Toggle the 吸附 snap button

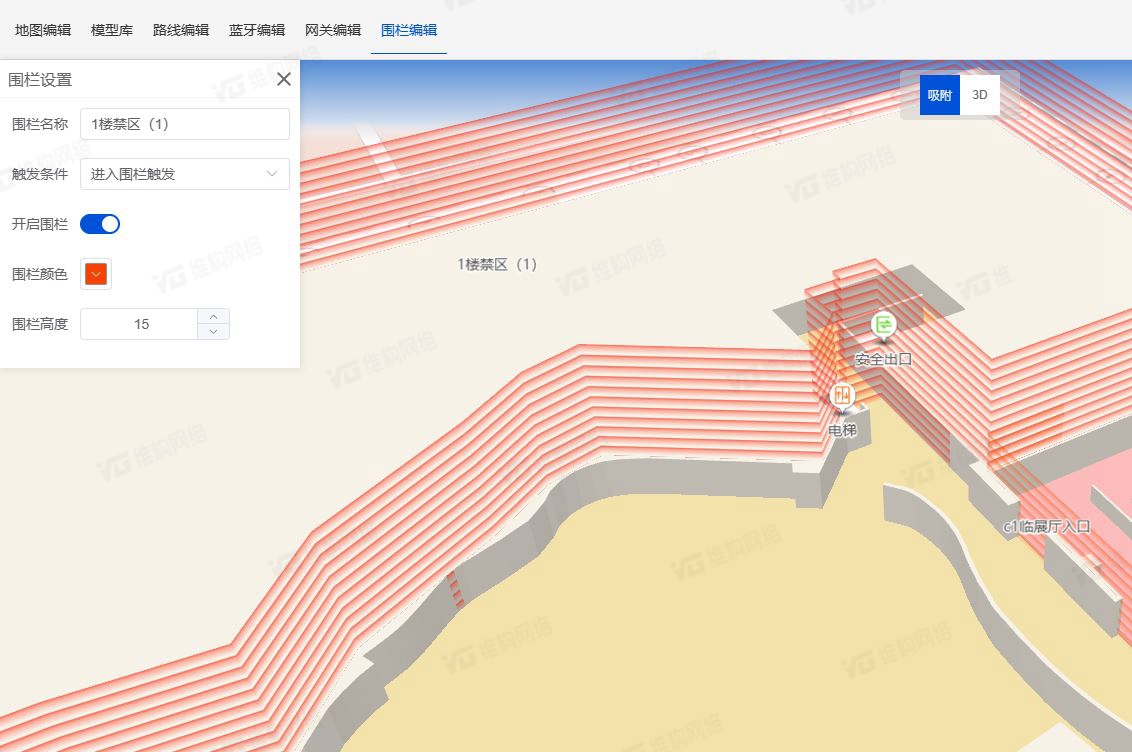pyautogui.click(x=939, y=95)
